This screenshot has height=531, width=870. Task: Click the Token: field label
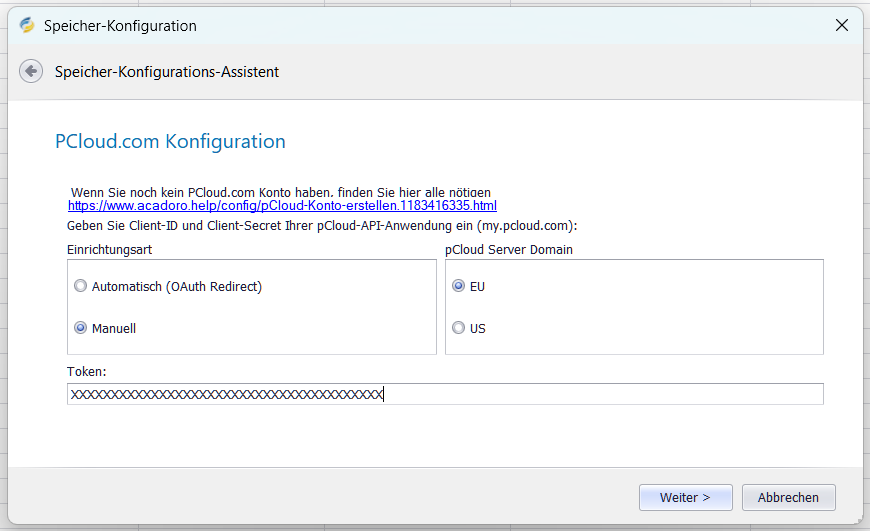(x=87, y=371)
